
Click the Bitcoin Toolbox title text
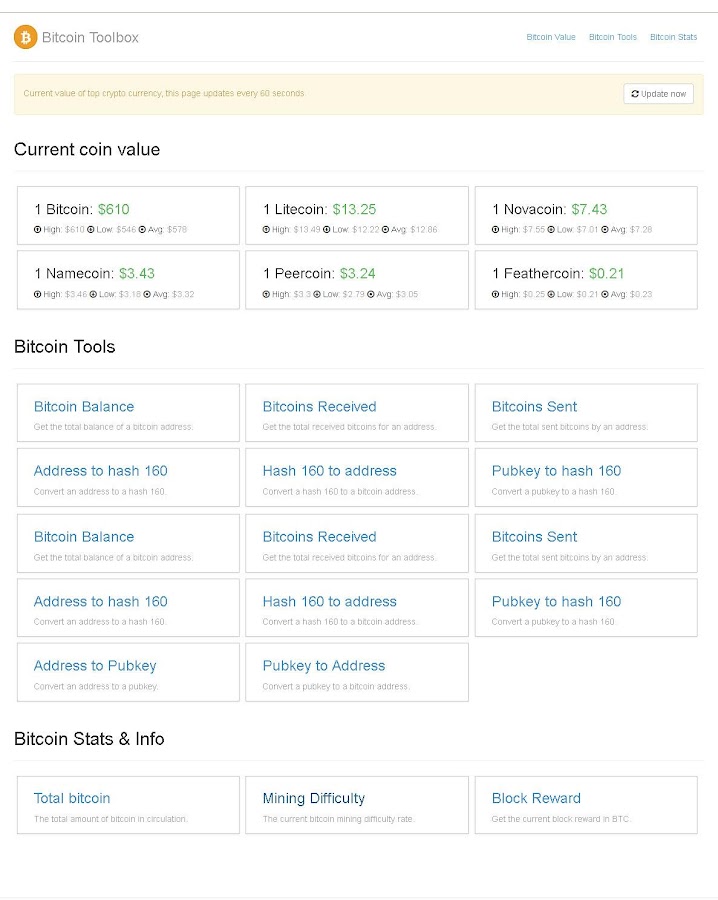tap(90, 37)
